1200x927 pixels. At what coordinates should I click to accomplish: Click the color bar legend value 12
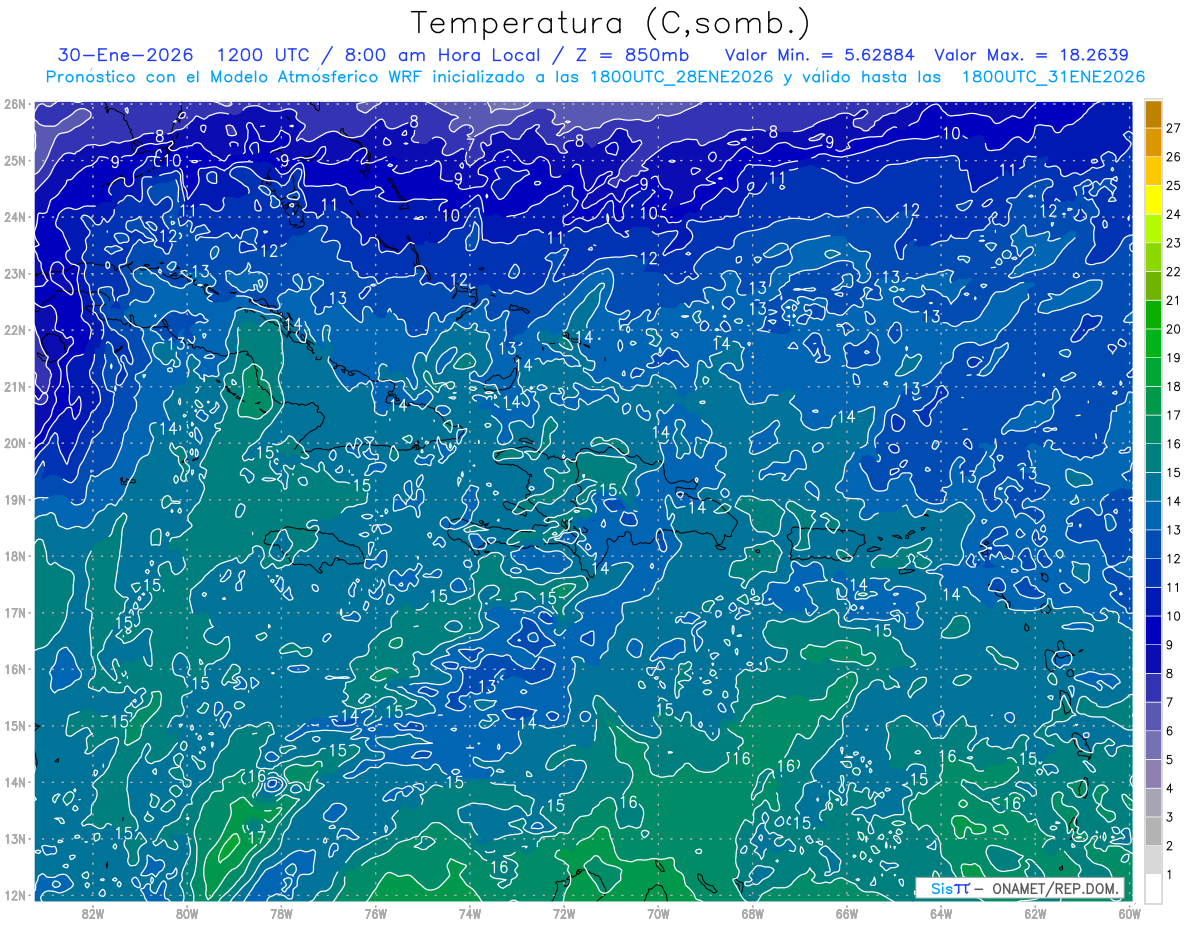pos(1174,558)
